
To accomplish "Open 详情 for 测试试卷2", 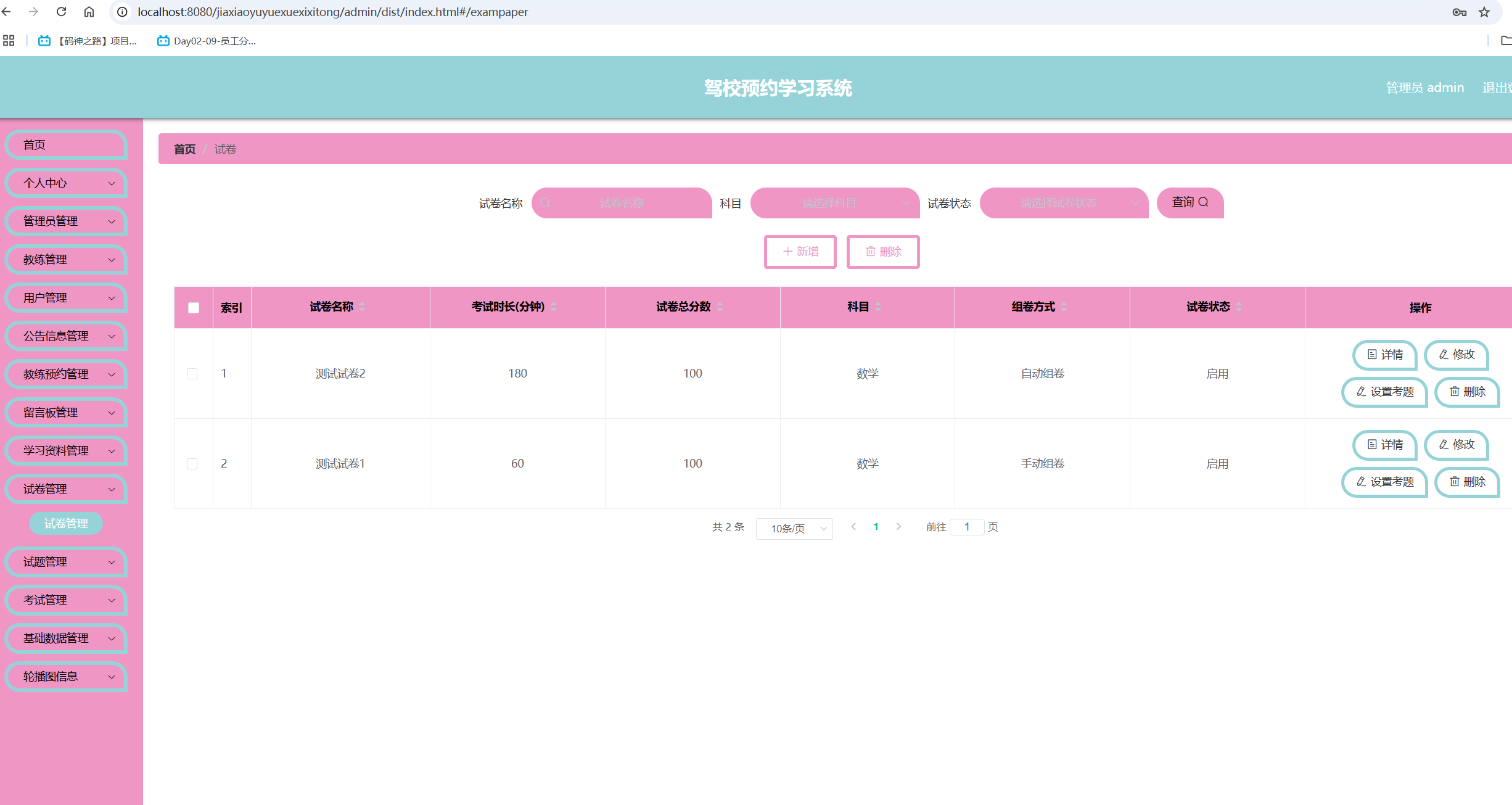I will (1385, 355).
